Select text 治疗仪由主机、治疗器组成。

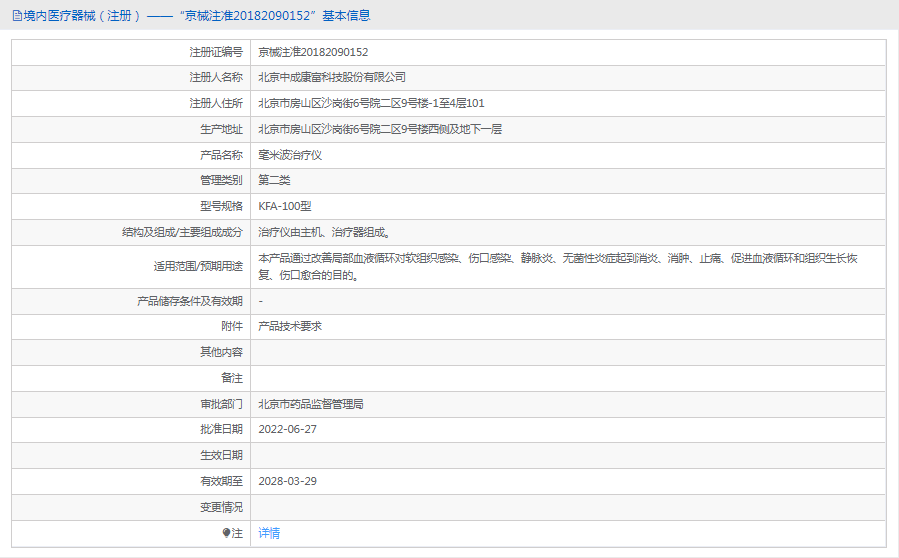325,232
